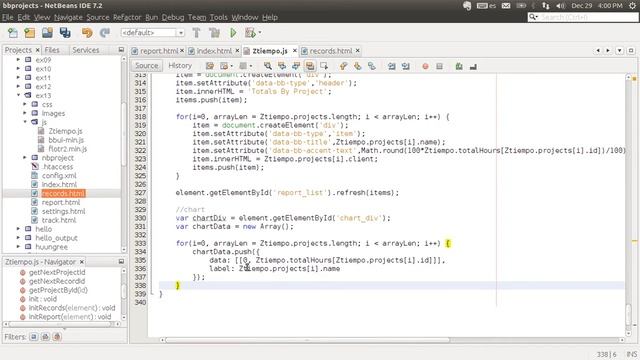Viewport: 640px width, 360px height.
Task: Click the Find Selection magnifier icon
Action: coord(268,66)
